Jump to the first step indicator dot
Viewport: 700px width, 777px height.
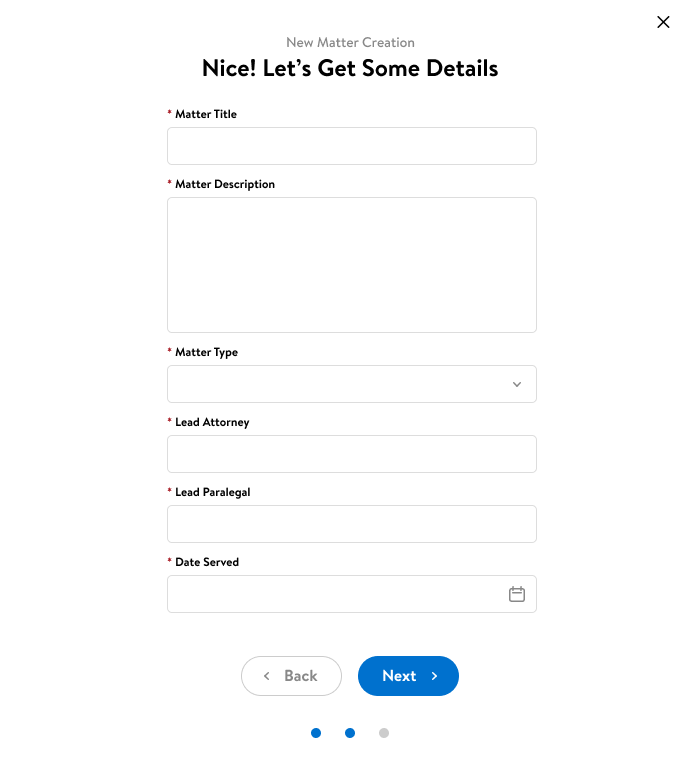coord(316,733)
